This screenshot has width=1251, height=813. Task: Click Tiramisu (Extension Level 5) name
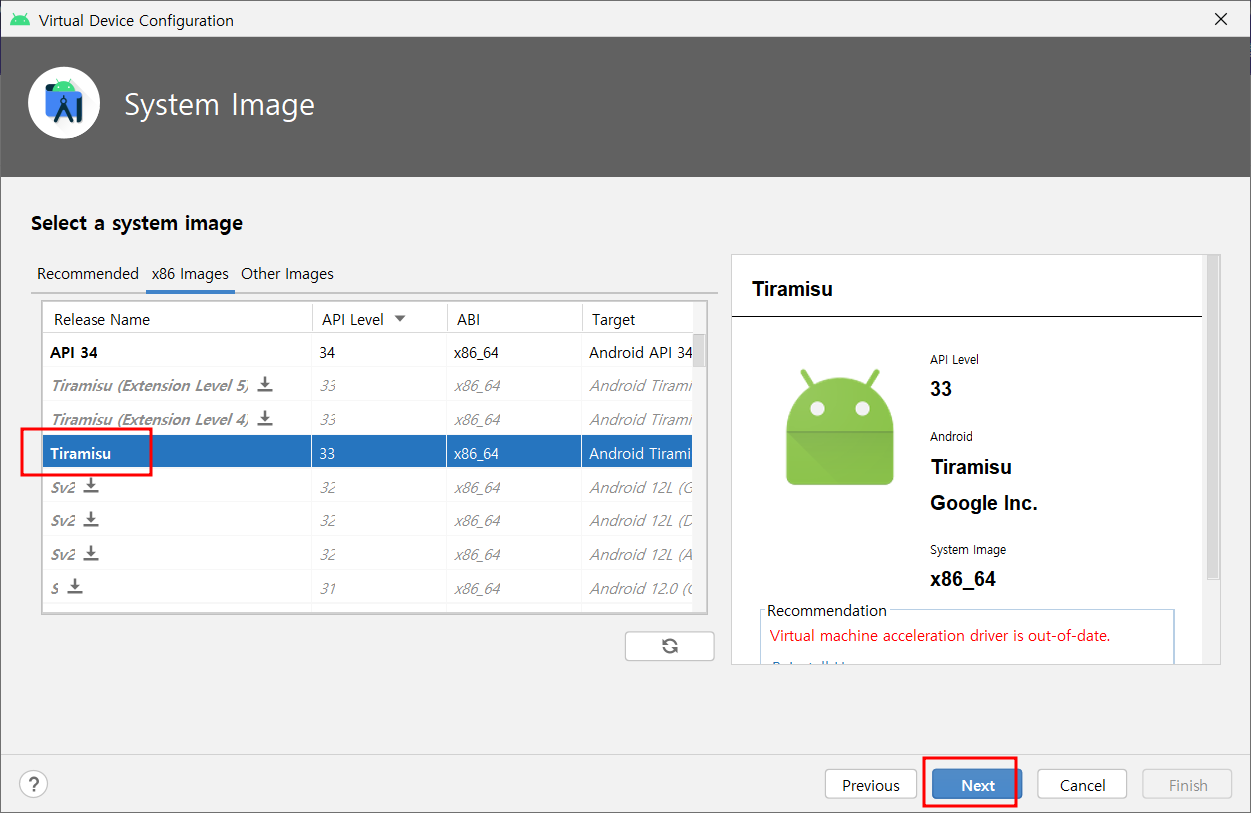pyautogui.click(x=150, y=385)
